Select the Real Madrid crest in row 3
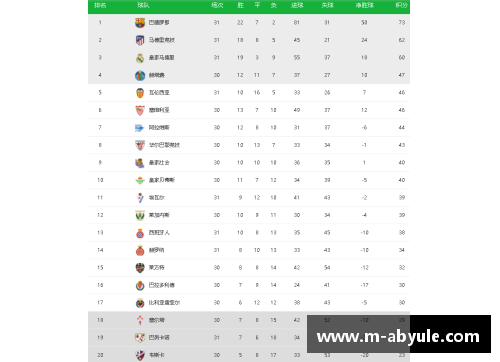The height and width of the screenshot is (362, 500). coord(140,58)
